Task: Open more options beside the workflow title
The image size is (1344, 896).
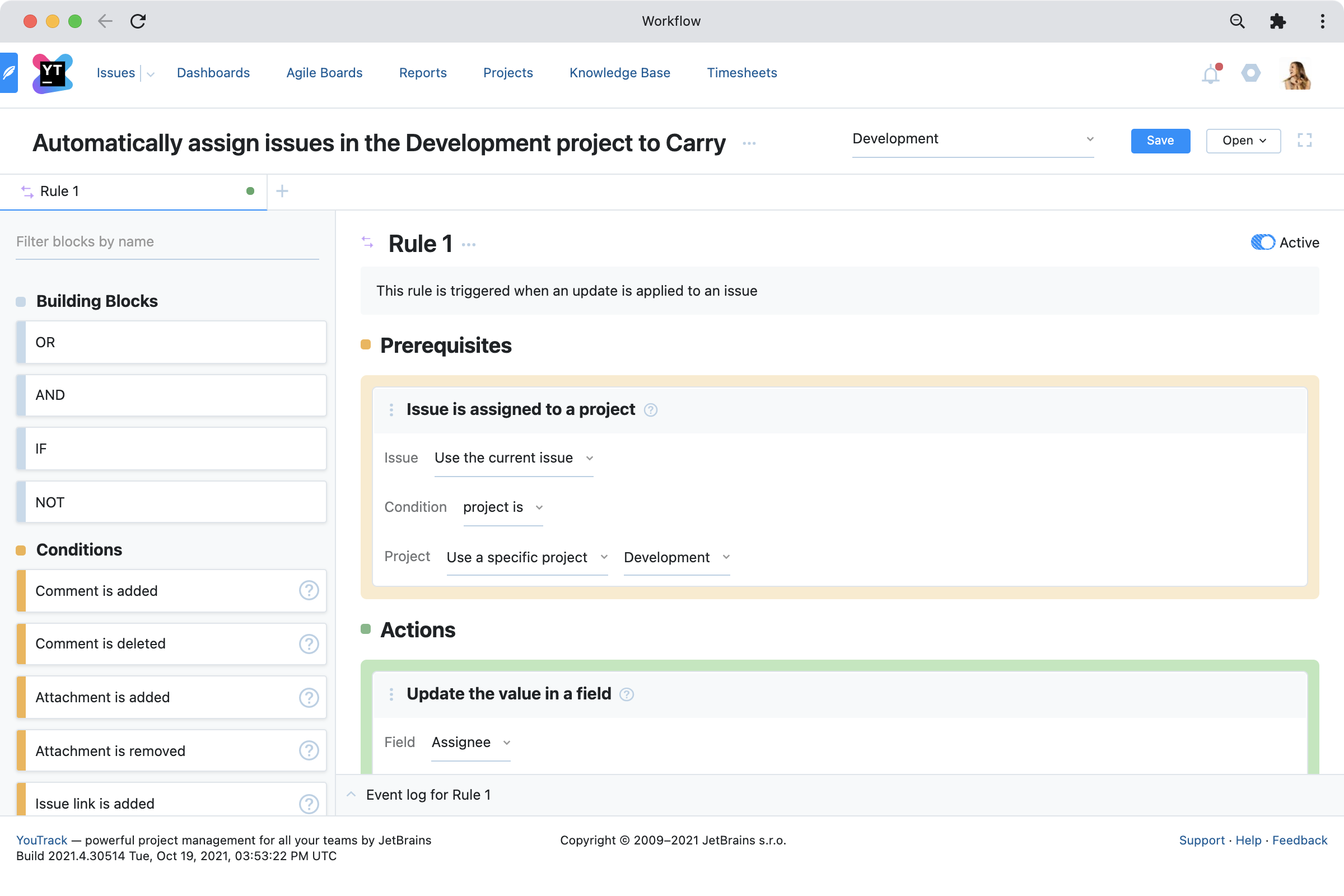Action: point(749,143)
